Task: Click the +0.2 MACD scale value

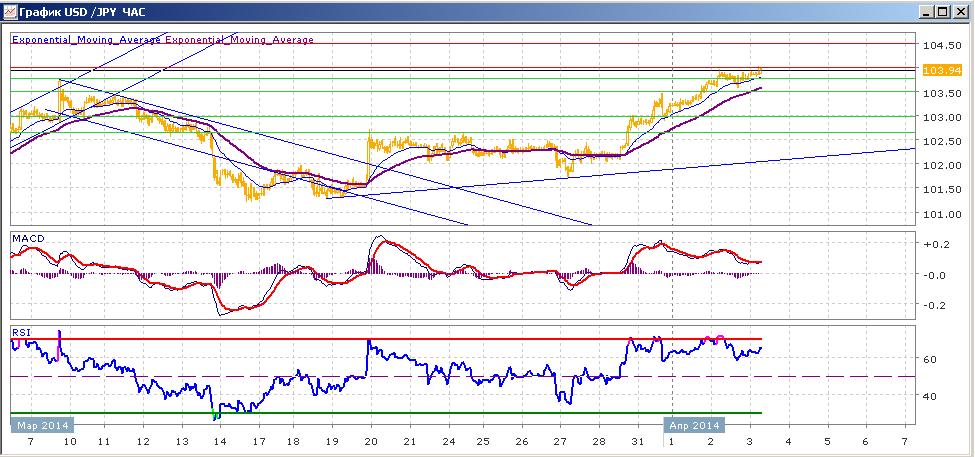Action: point(936,244)
